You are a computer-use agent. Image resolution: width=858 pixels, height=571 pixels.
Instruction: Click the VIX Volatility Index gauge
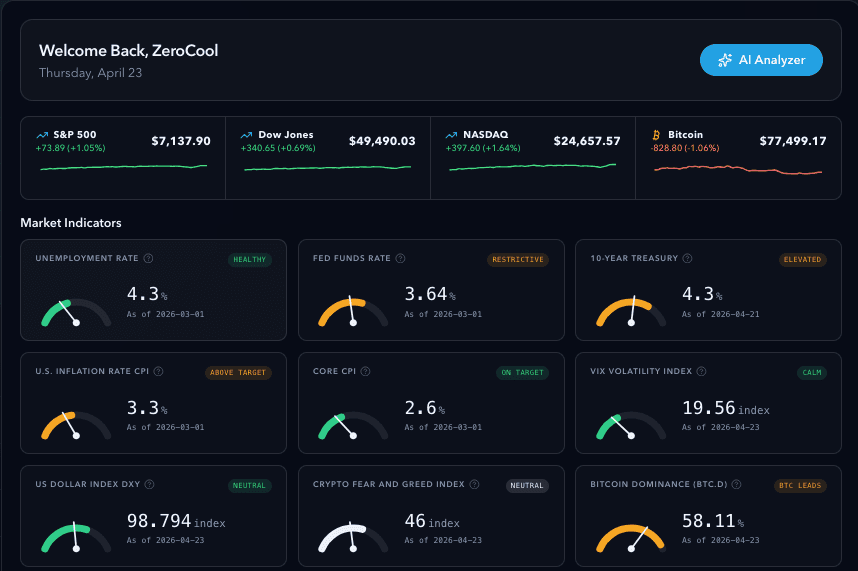pyautogui.click(x=631, y=426)
